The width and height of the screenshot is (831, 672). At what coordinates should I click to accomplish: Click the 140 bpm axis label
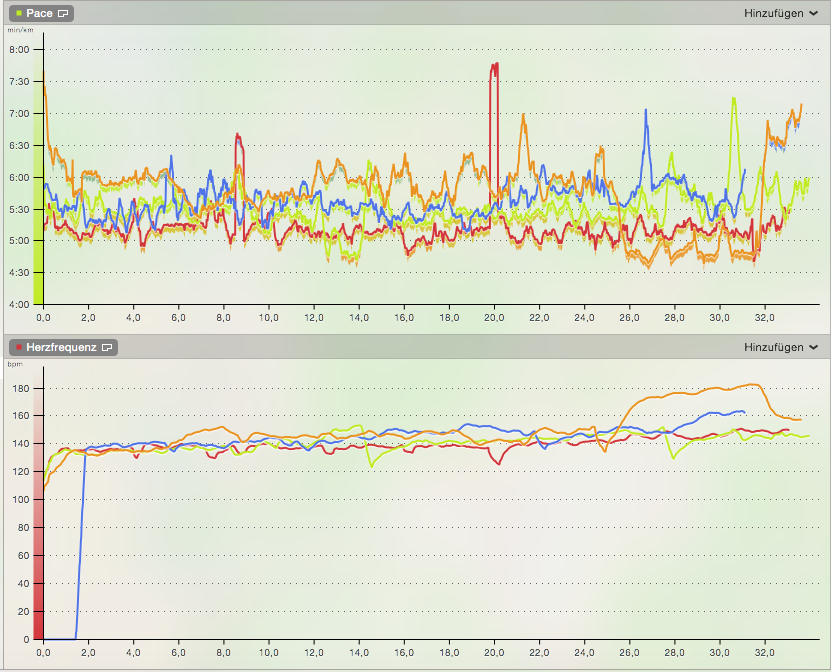tap(22, 444)
